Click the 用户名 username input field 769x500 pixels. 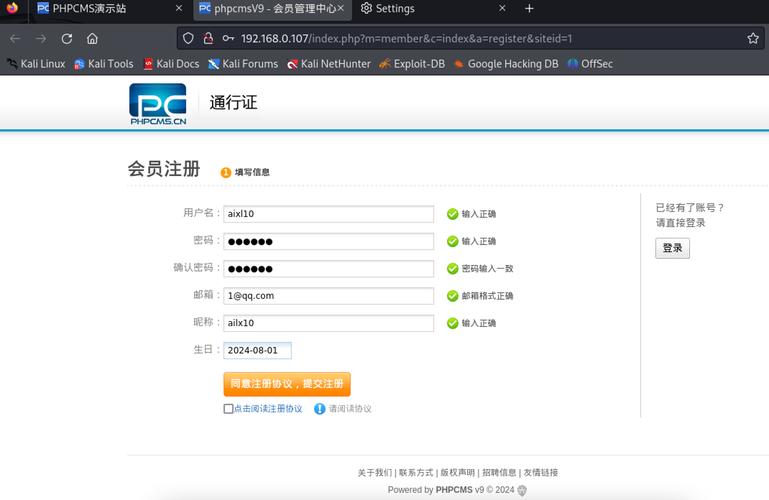(328, 214)
